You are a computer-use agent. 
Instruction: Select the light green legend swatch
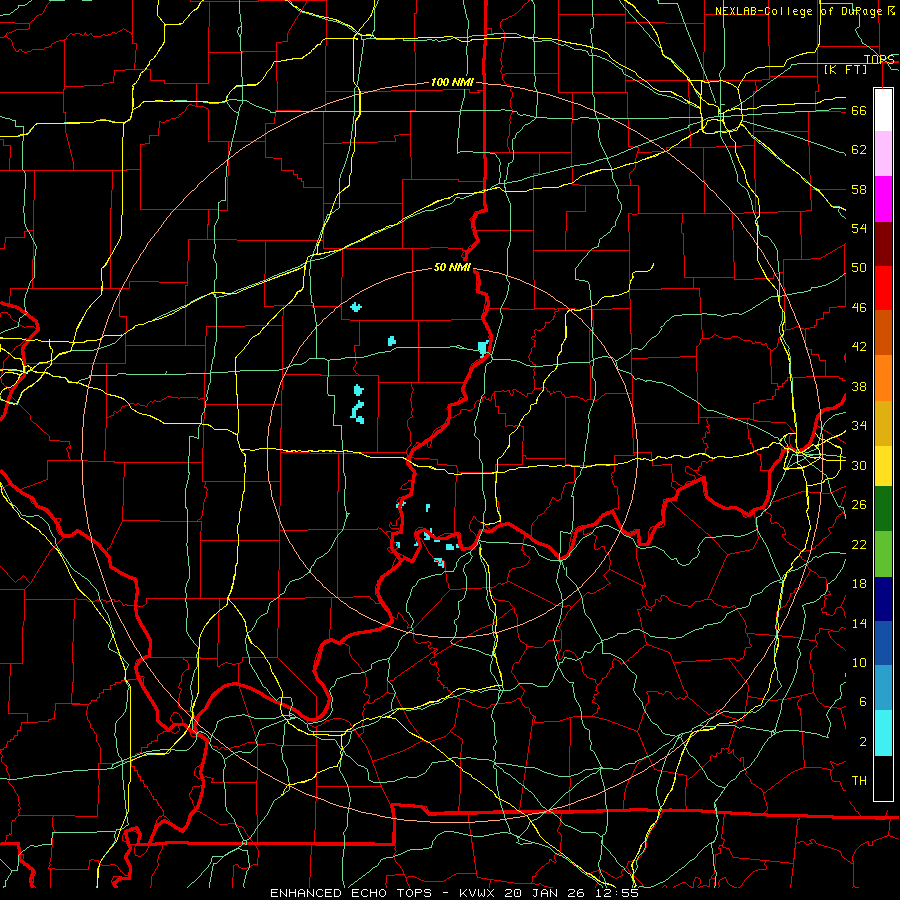(883, 554)
